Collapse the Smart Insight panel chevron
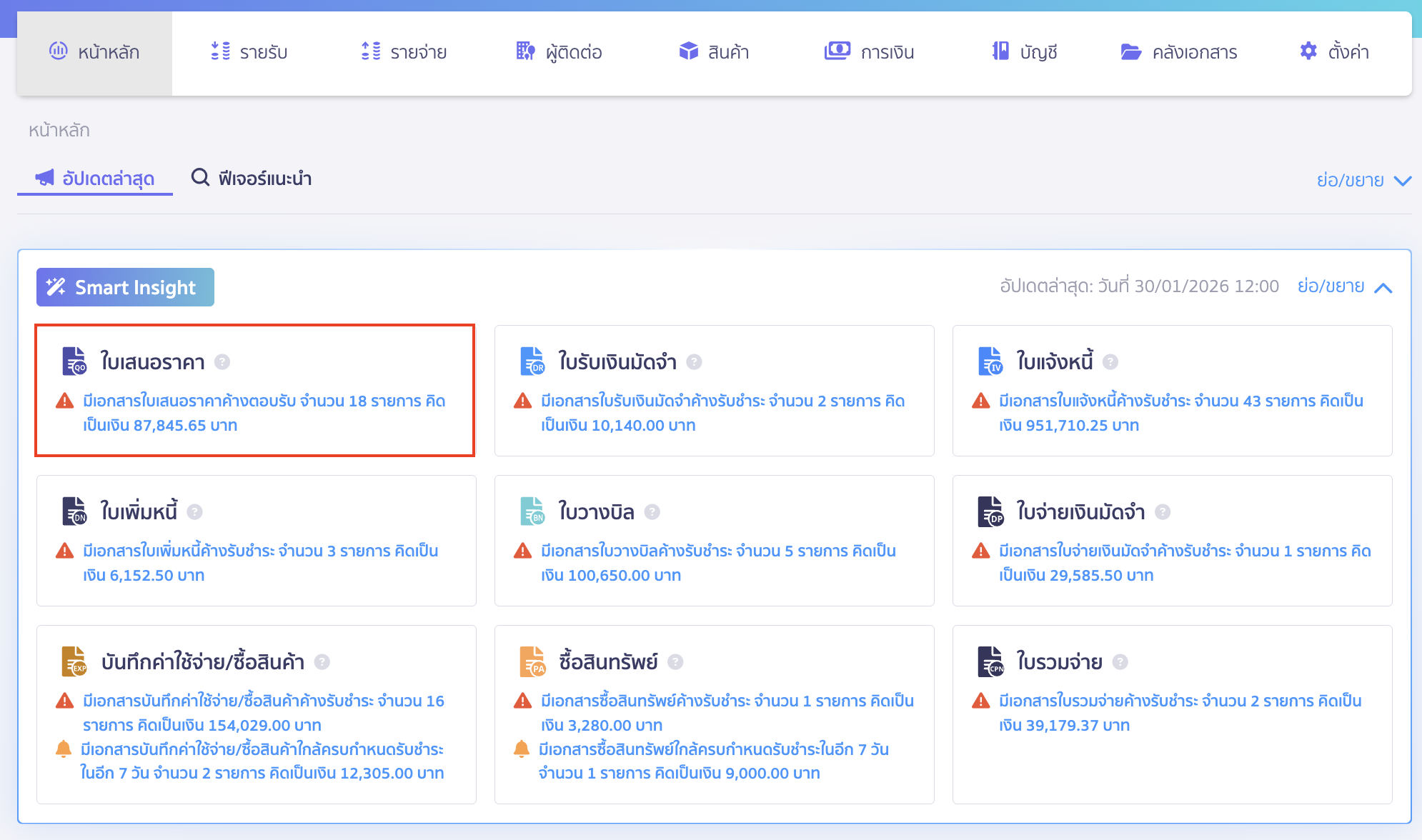Screen dimensions: 1422x840 click(1384, 287)
